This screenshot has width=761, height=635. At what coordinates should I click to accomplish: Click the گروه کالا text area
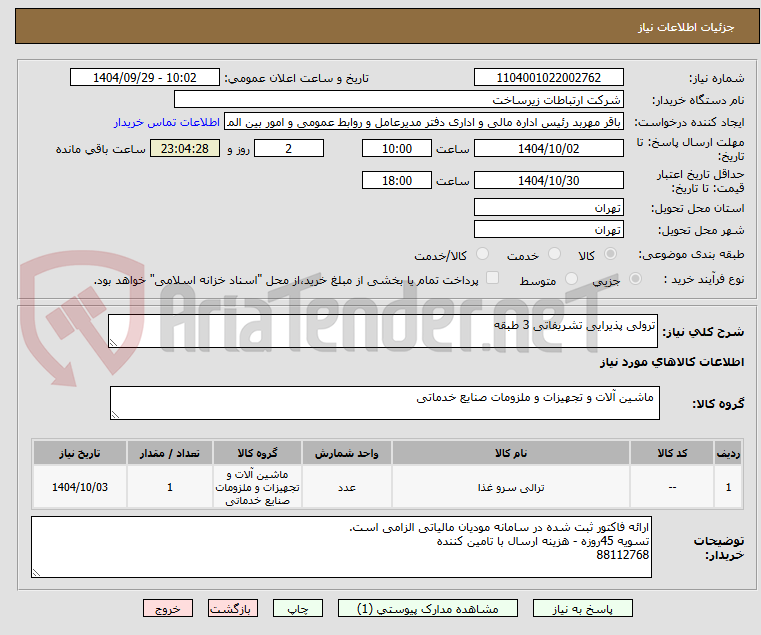click(385, 402)
